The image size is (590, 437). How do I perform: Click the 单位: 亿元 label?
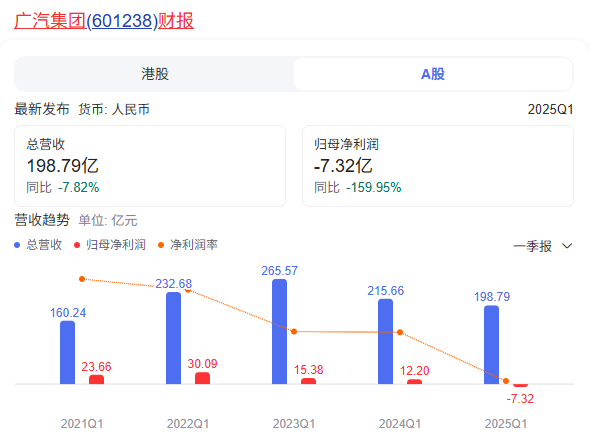[108, 220]
